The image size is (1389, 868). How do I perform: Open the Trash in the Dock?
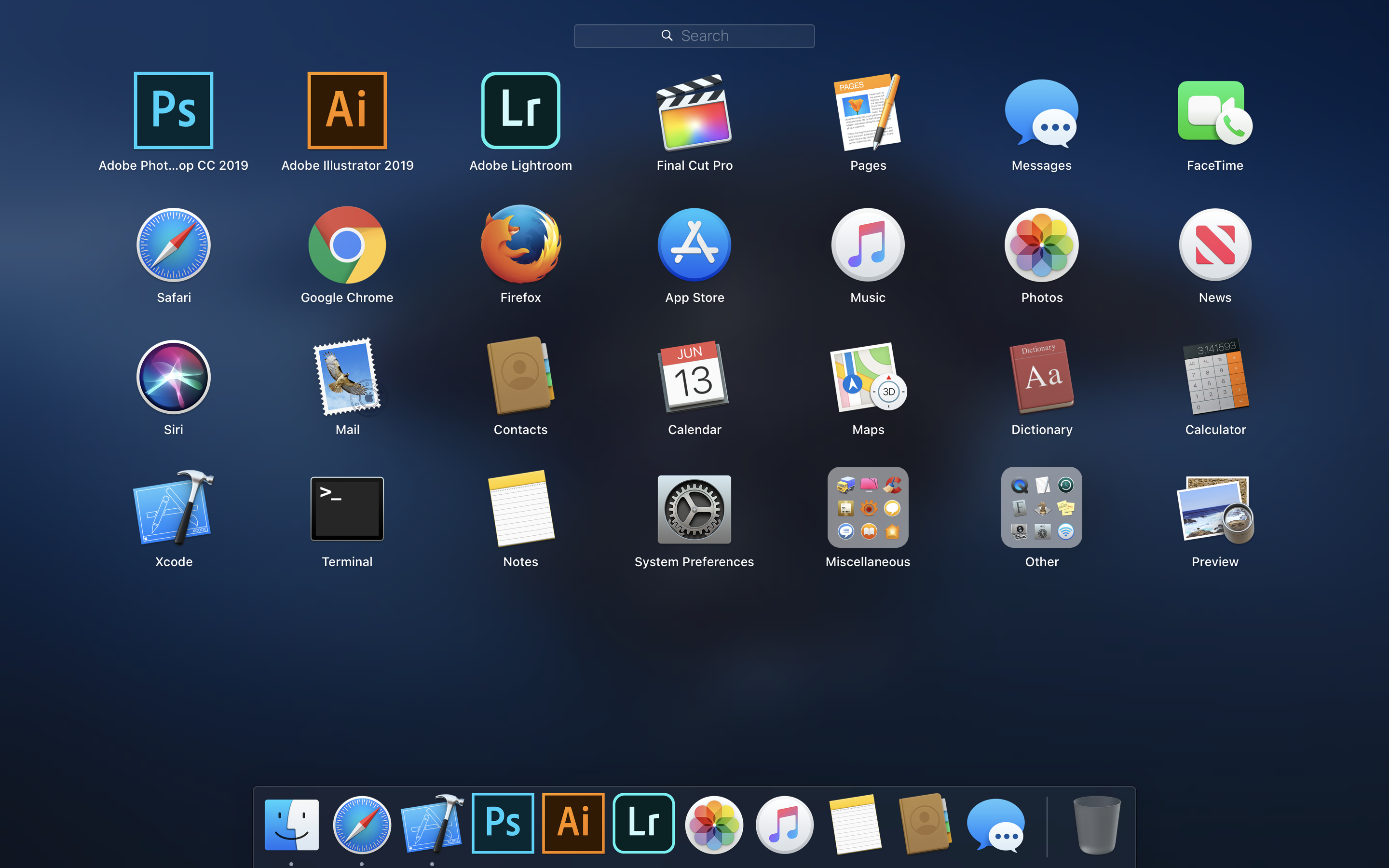(x=1097, y=825)
